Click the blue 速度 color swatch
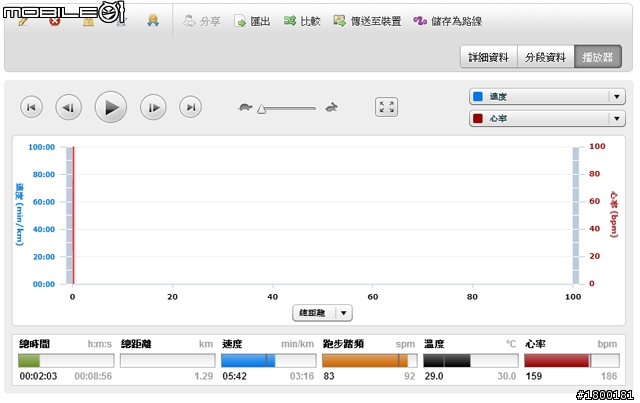Image resolution: width=640 pixels, height=403 pixels. click(x=478, y=97)
